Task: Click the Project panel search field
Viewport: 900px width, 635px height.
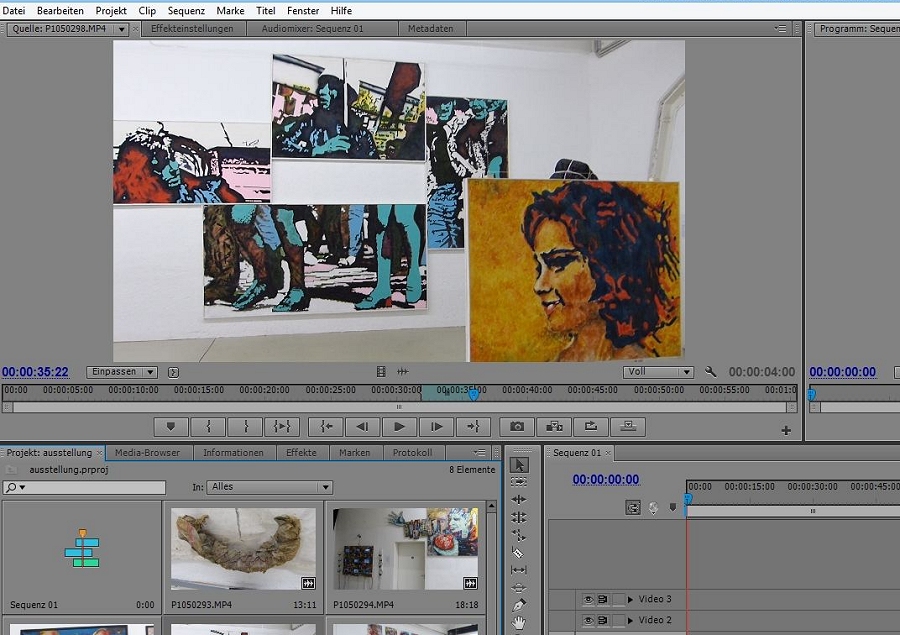Action: click(84, 487)
